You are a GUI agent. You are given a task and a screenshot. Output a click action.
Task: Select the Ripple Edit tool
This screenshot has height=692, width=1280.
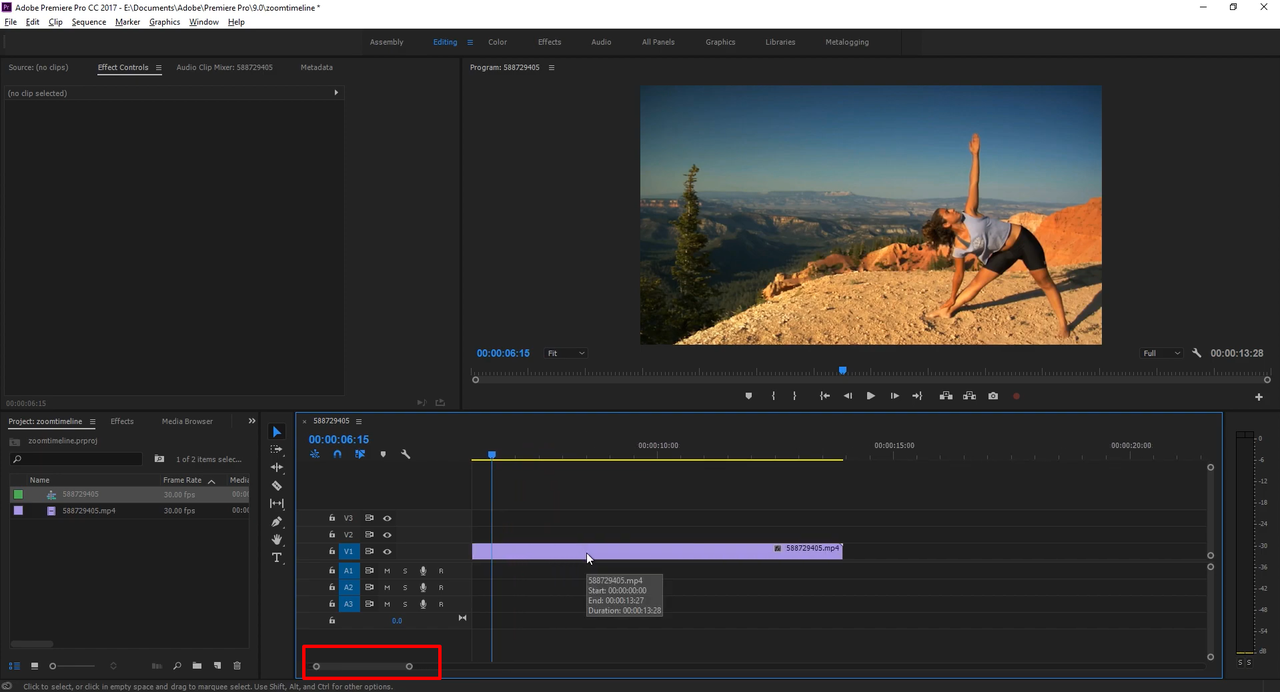pos(277,467)
